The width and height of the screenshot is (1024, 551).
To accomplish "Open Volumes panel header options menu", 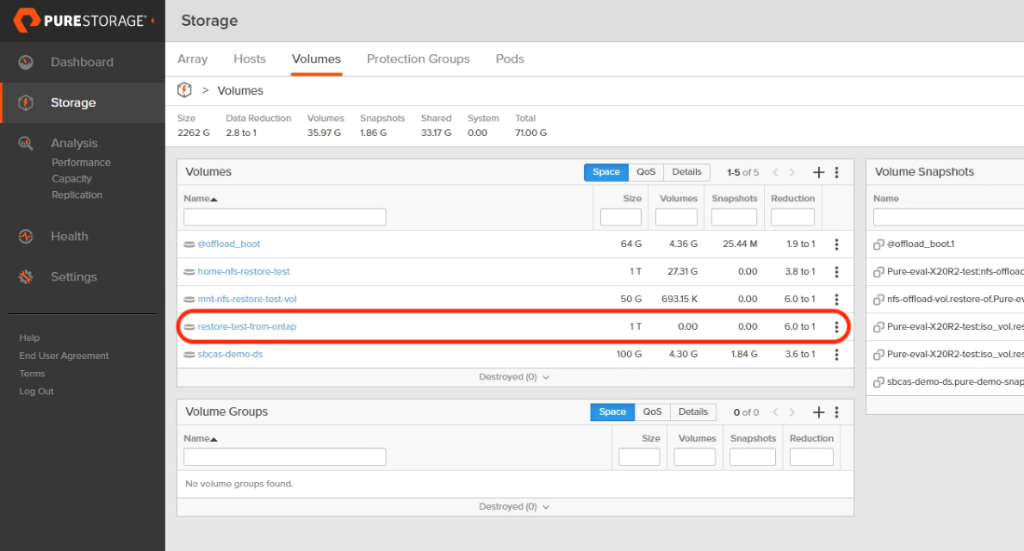I will click(x=837, y=172).
